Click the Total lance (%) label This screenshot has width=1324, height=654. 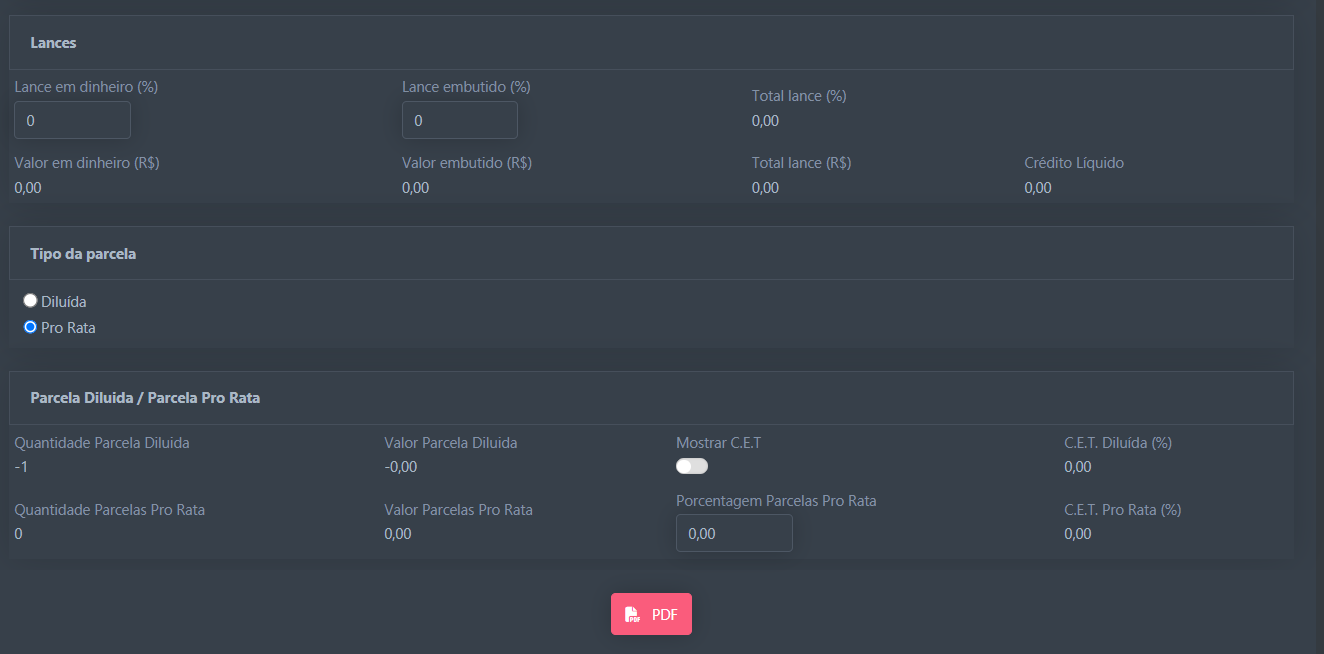799,96
